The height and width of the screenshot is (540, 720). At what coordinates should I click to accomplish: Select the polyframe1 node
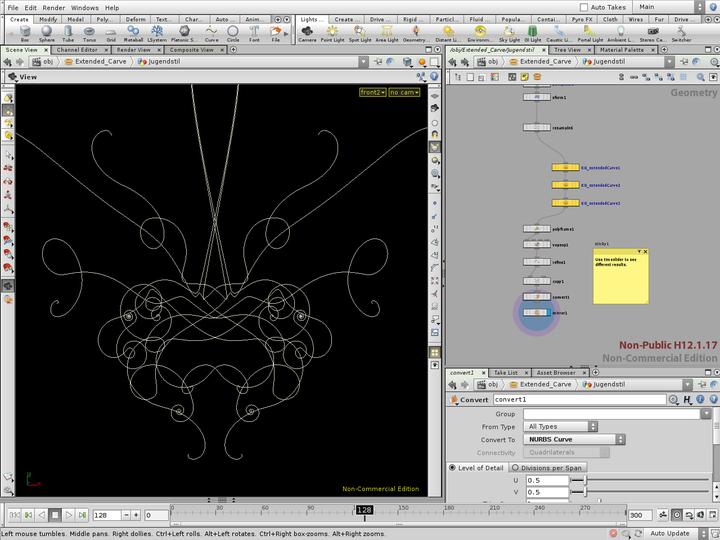(537, 228)
